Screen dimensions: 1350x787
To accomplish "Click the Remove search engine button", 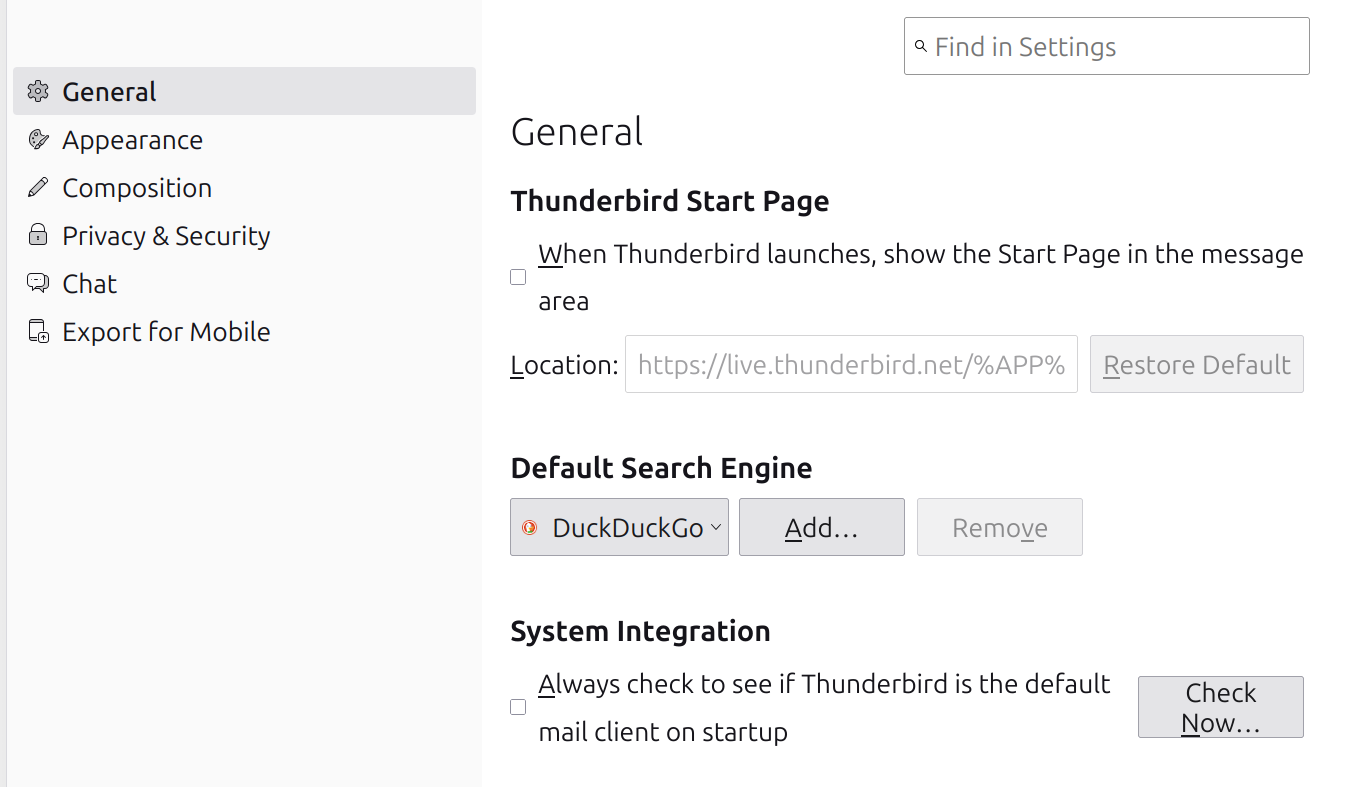I will coord(1000,527).
